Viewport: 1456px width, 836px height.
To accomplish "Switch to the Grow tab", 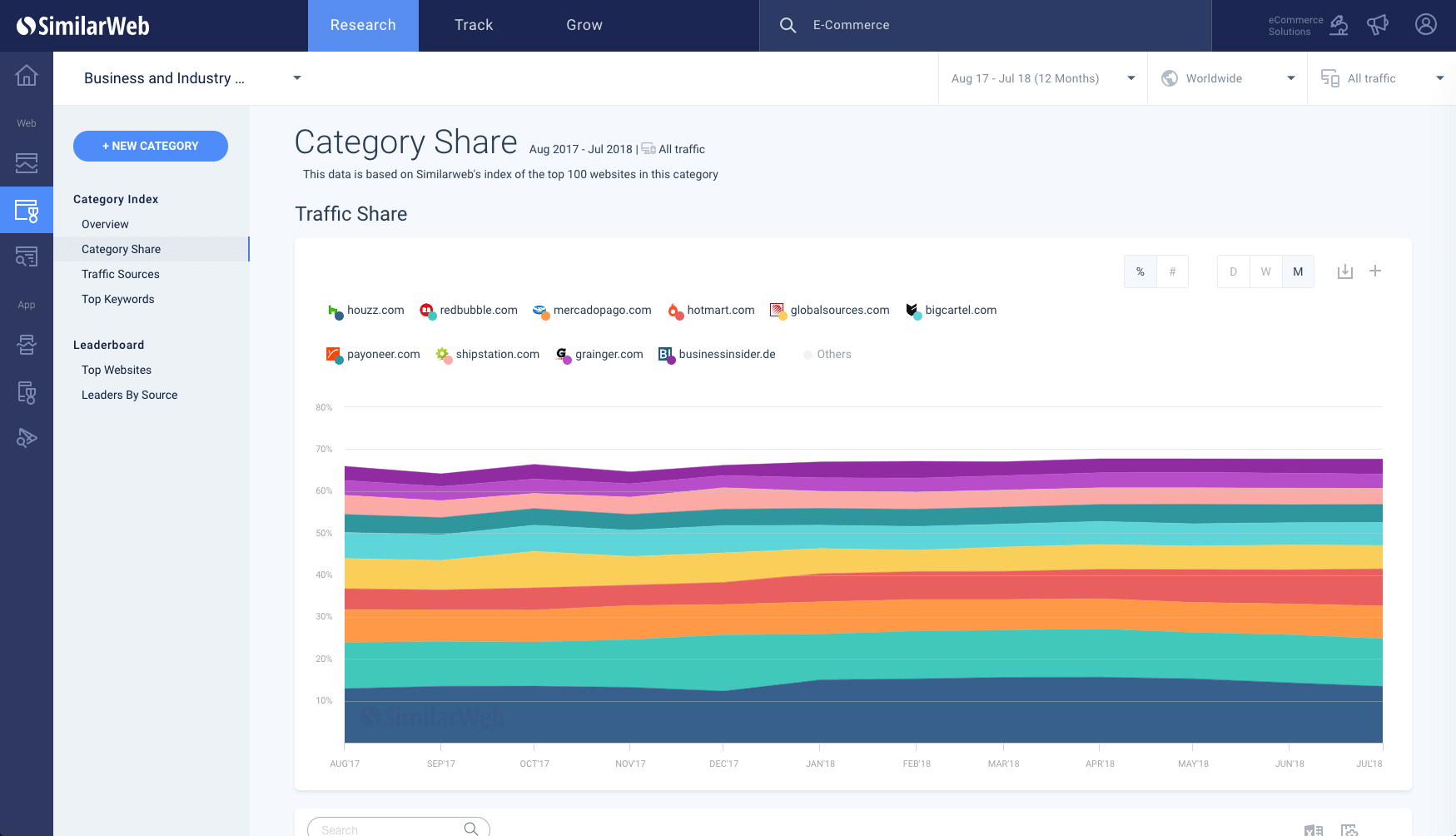I will click(x=584, y=26).
